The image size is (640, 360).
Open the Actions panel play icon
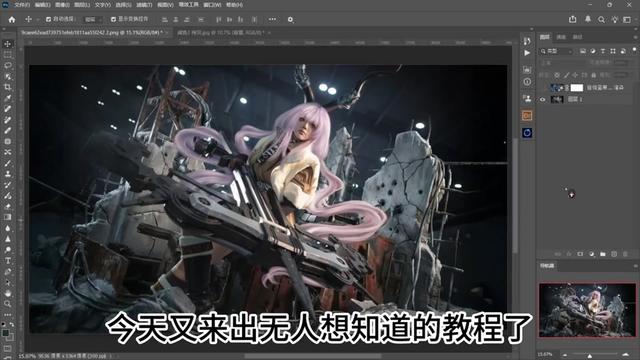pyautogui.click(x=527, y=53)
